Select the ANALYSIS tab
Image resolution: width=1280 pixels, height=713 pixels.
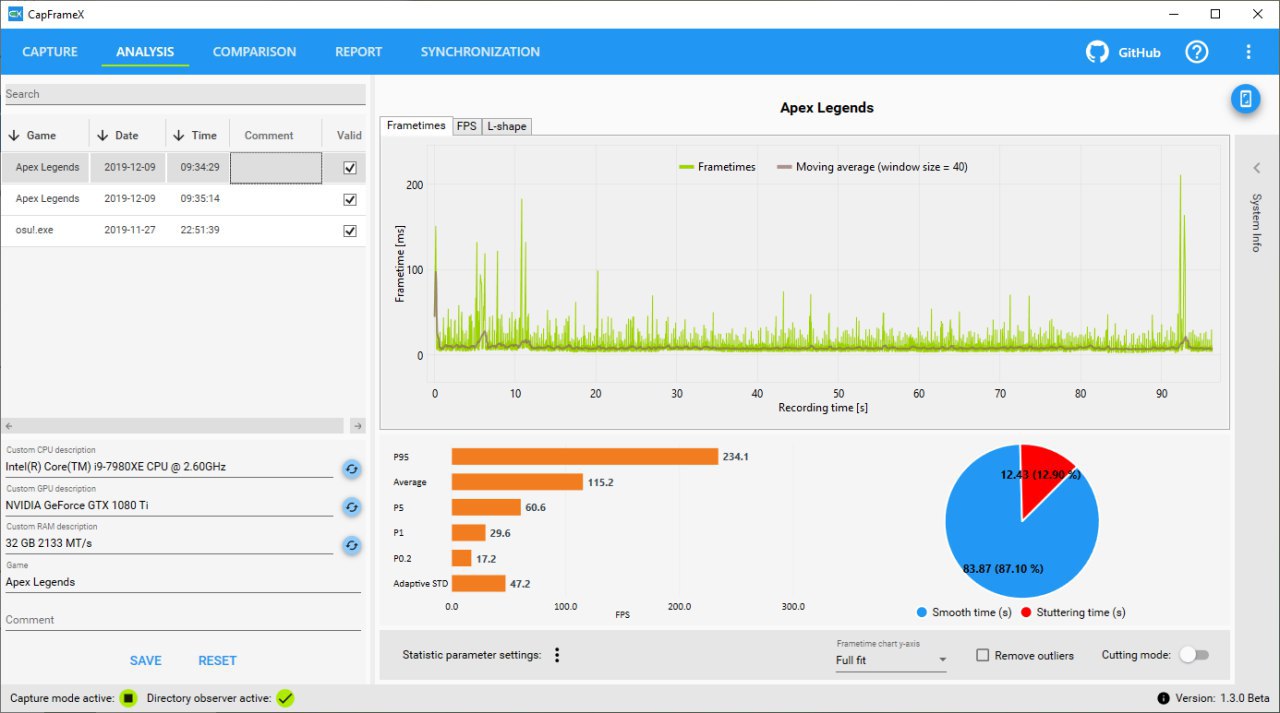(145, 52)
